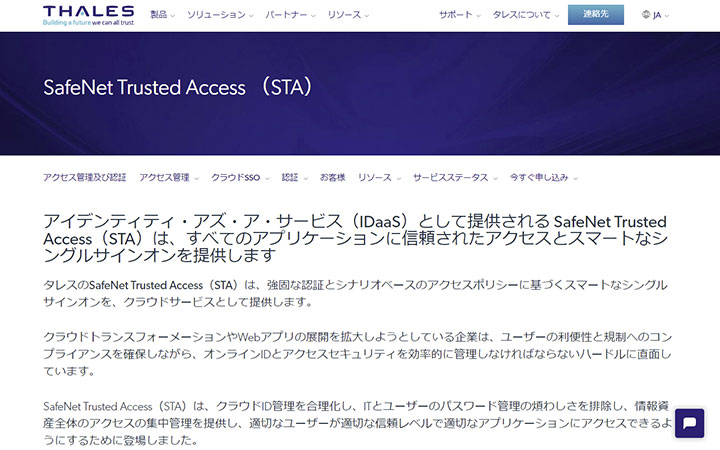Expand the 認証 submenu

294,177
